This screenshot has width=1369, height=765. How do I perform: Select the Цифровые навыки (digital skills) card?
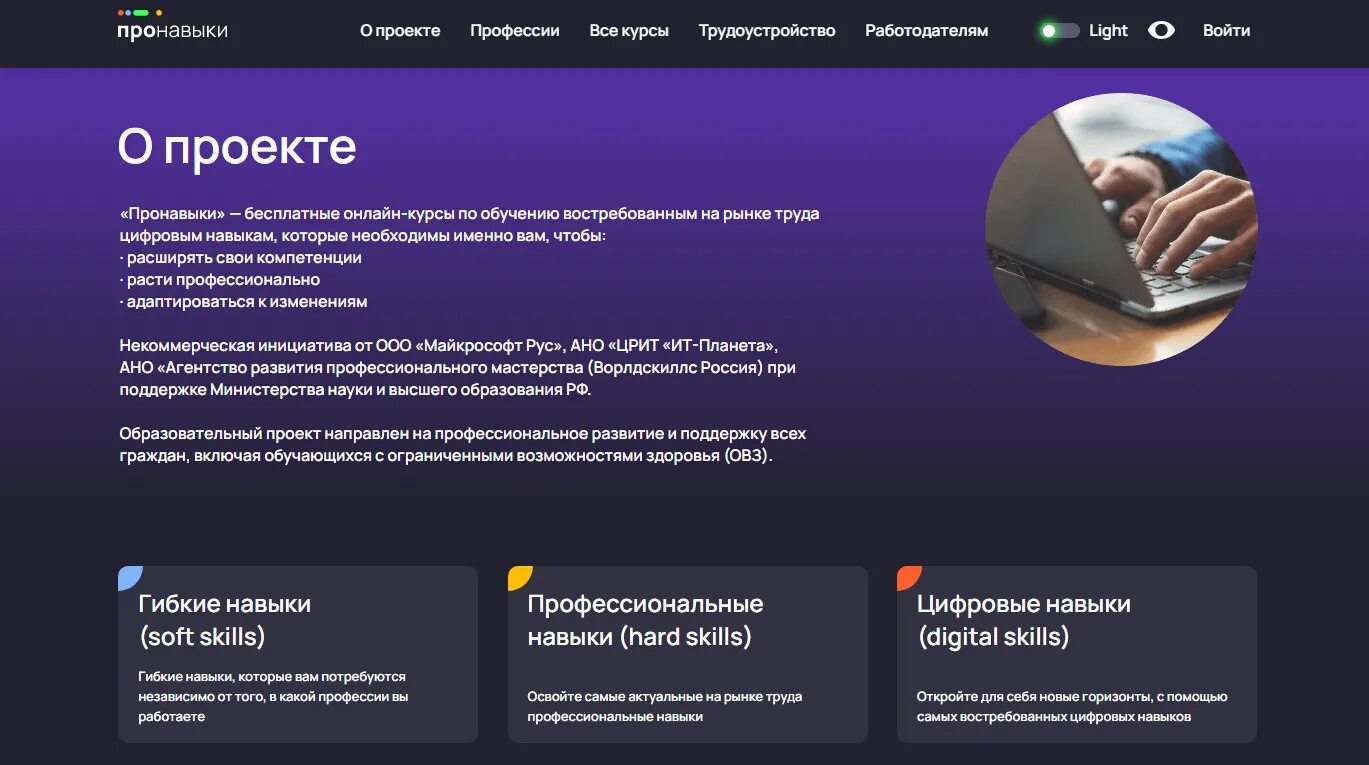click(1077, 653)
